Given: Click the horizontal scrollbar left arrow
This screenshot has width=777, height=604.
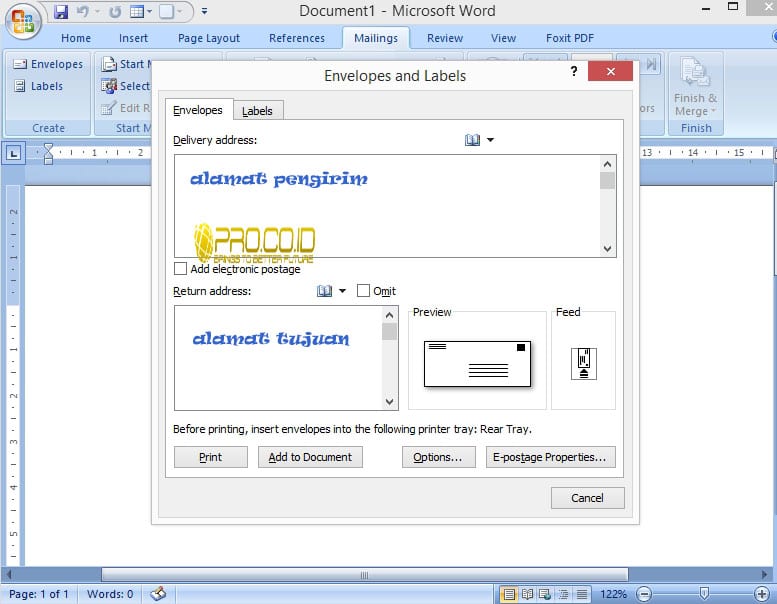Looking at the screenshot, I should point(8,575).
